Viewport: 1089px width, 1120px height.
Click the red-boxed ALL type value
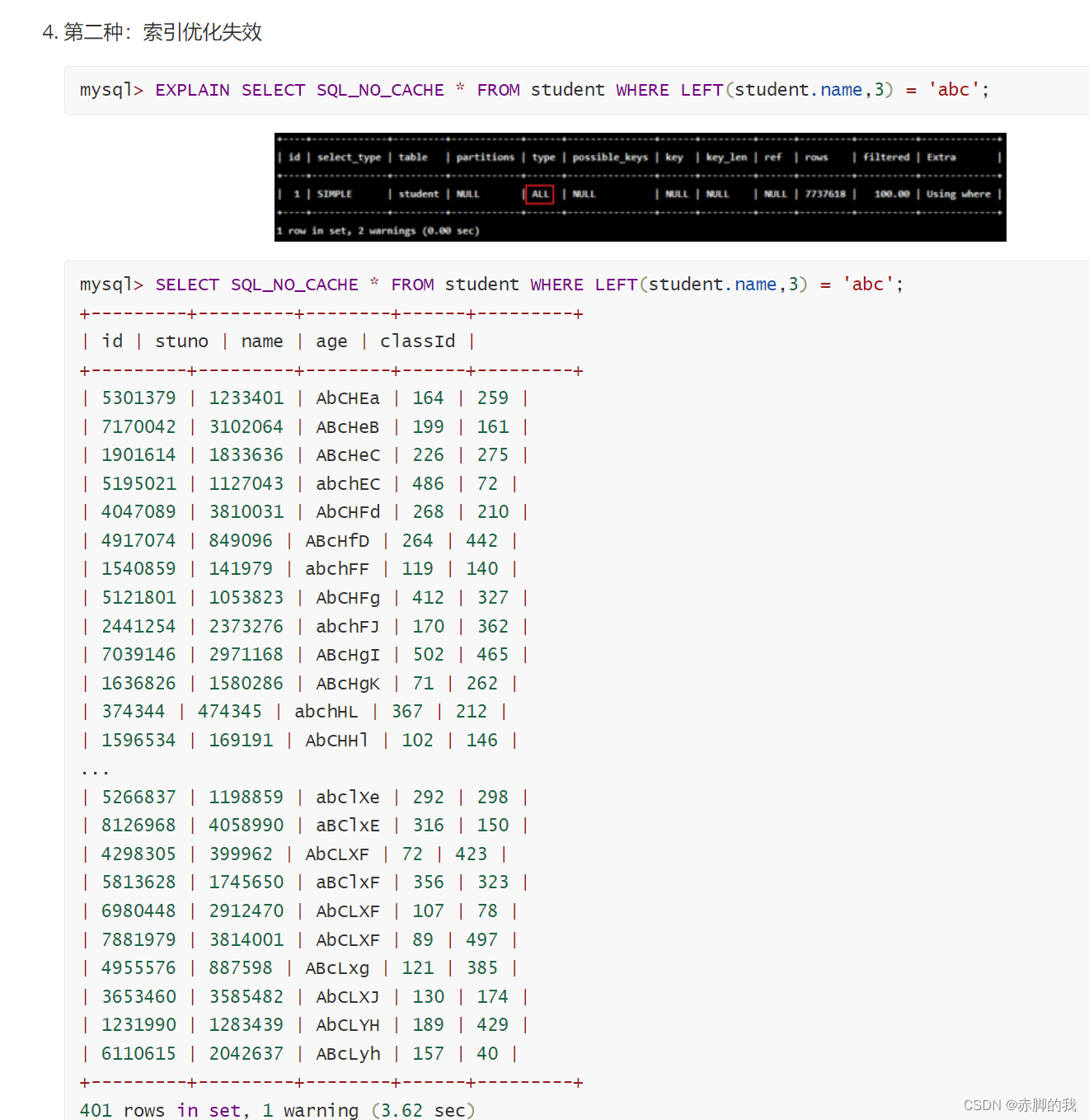(x=539, y=194)
